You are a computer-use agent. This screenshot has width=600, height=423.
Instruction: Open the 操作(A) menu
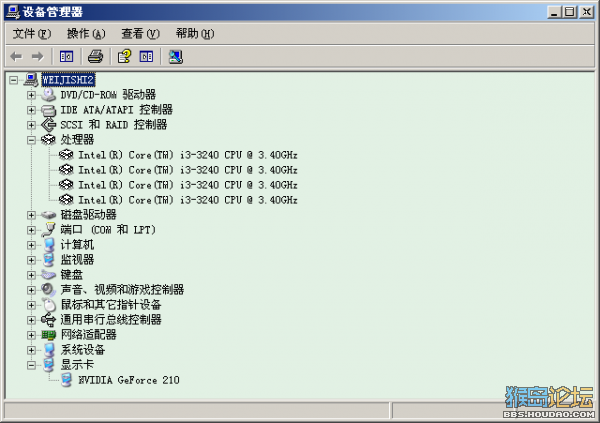pyautogui.click(x=86, y=34)
